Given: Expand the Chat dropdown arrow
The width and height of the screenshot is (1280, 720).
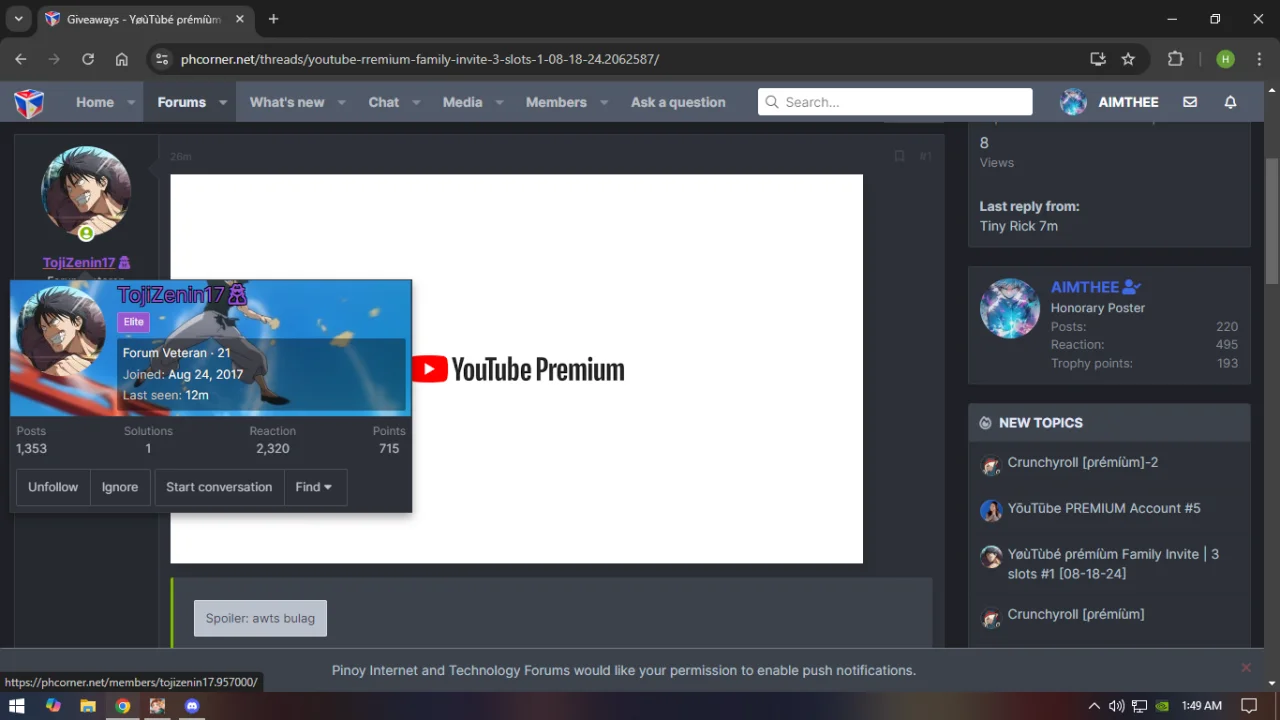Looking at the screenshot, I should coord(416,102).
